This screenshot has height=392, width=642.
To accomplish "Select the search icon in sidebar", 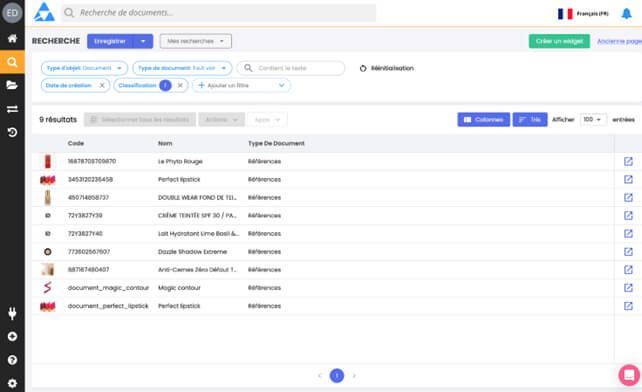I will point(12,62).
